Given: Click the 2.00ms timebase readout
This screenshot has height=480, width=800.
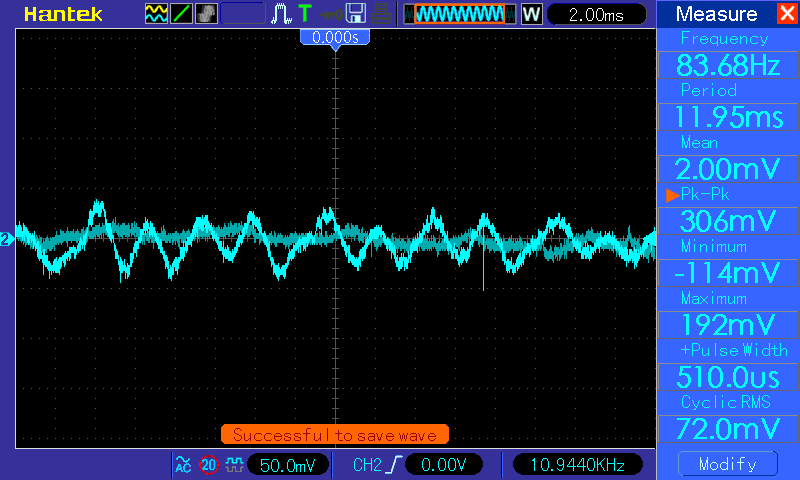Looking at the screenshot, I should point(596,15).
